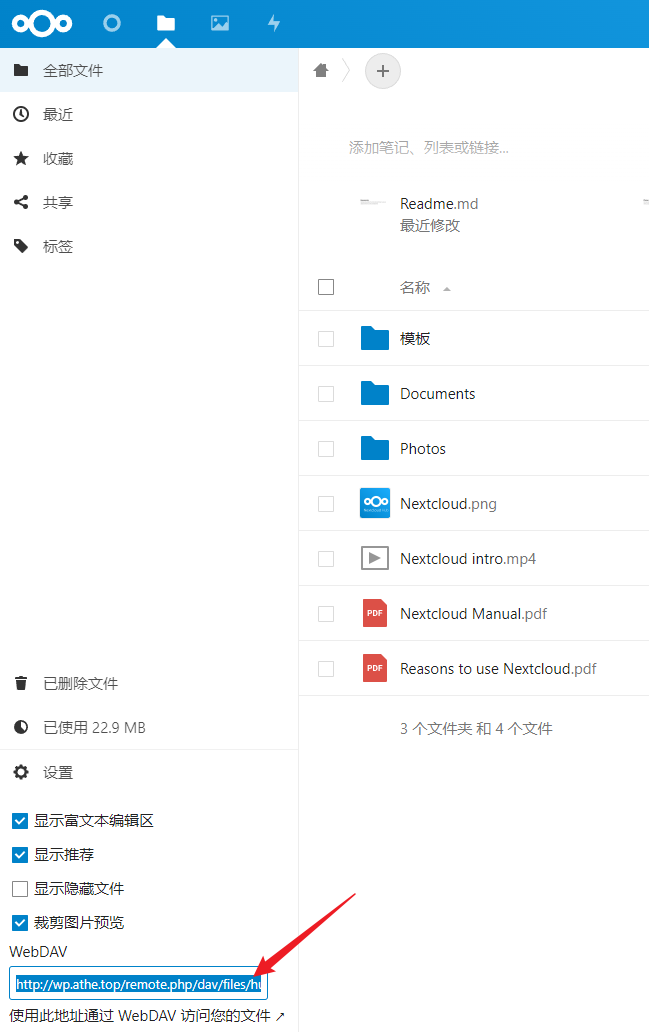This screenshot has width=649, height=1032.
Task: Click the video icon of Nextcloud intro.mp4
Action: click(x=375, y=558)
